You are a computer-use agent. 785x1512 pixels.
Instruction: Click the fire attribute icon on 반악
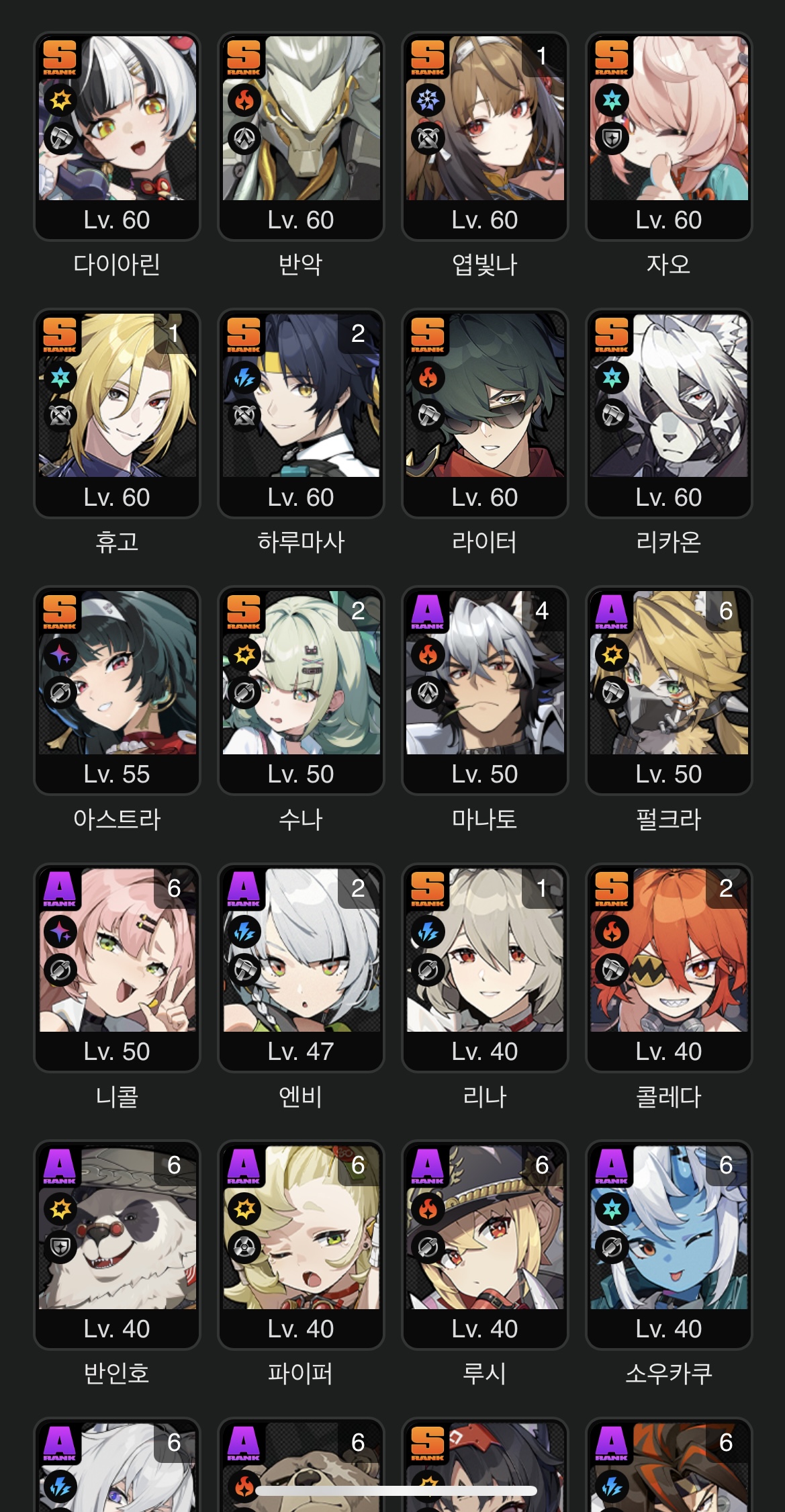tap(244, 101)
